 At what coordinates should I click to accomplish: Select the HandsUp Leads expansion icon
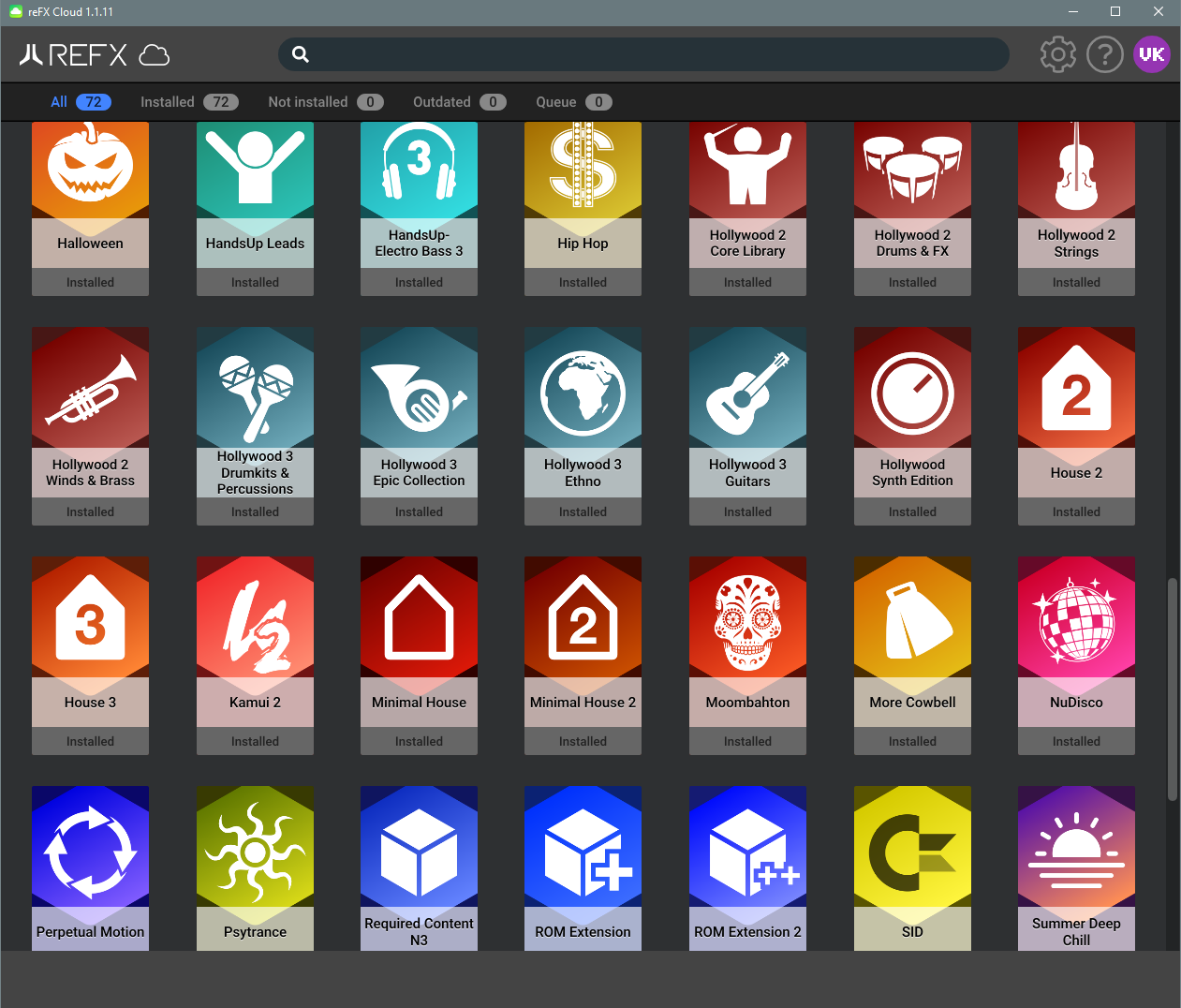255,169
